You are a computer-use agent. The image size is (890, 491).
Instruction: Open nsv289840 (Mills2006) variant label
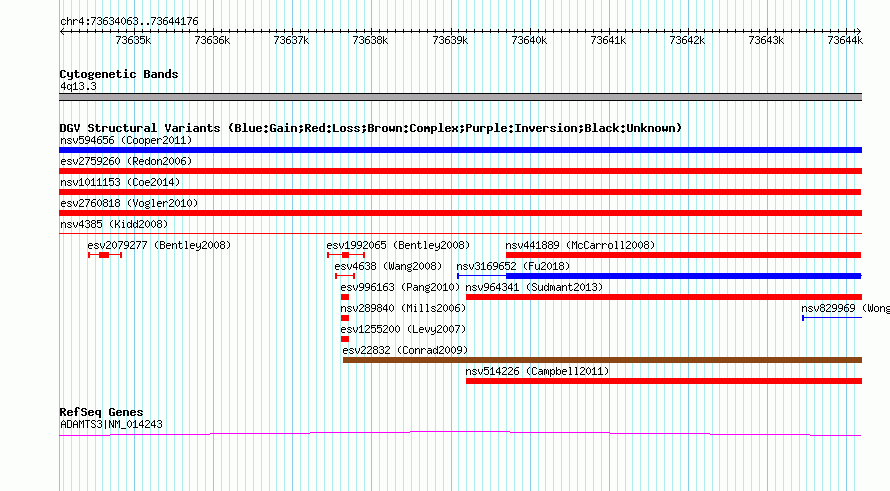point(403,308)
